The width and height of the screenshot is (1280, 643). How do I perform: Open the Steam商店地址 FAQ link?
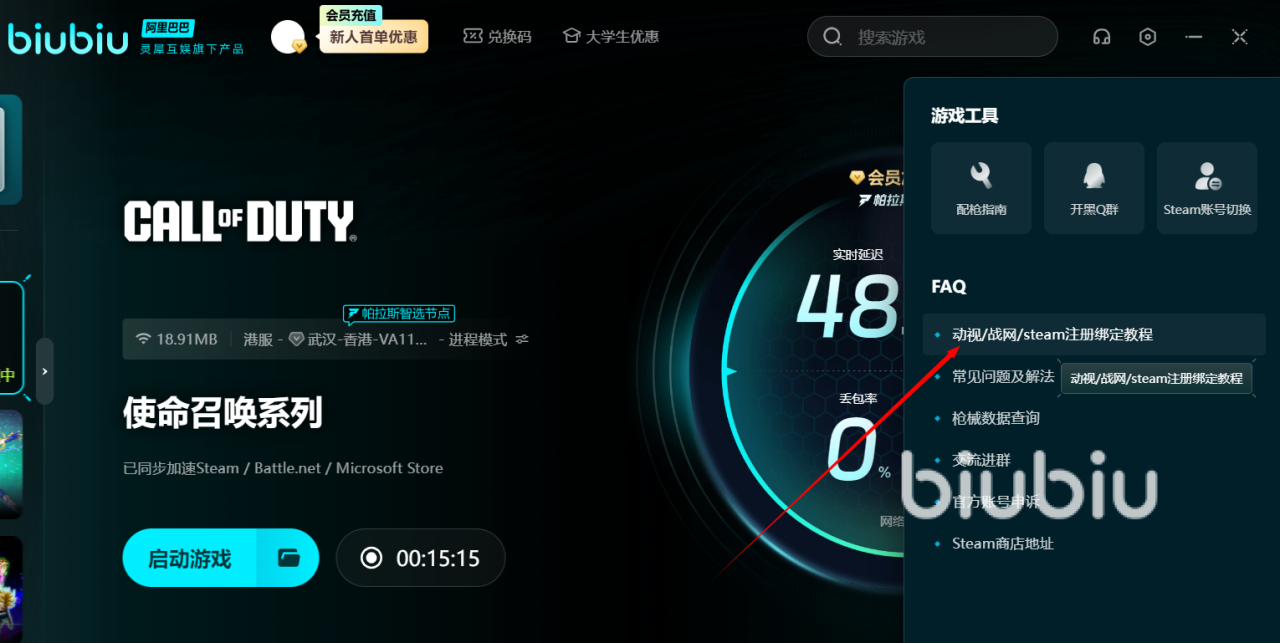1002,544
